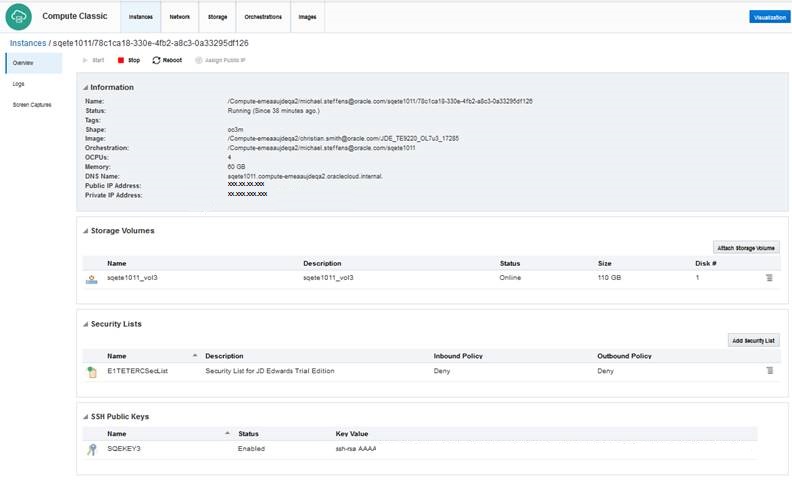Click the Outbound Policy column header
Image resolution: width=792 pixels, height=480 pixels.
[624, 356]
